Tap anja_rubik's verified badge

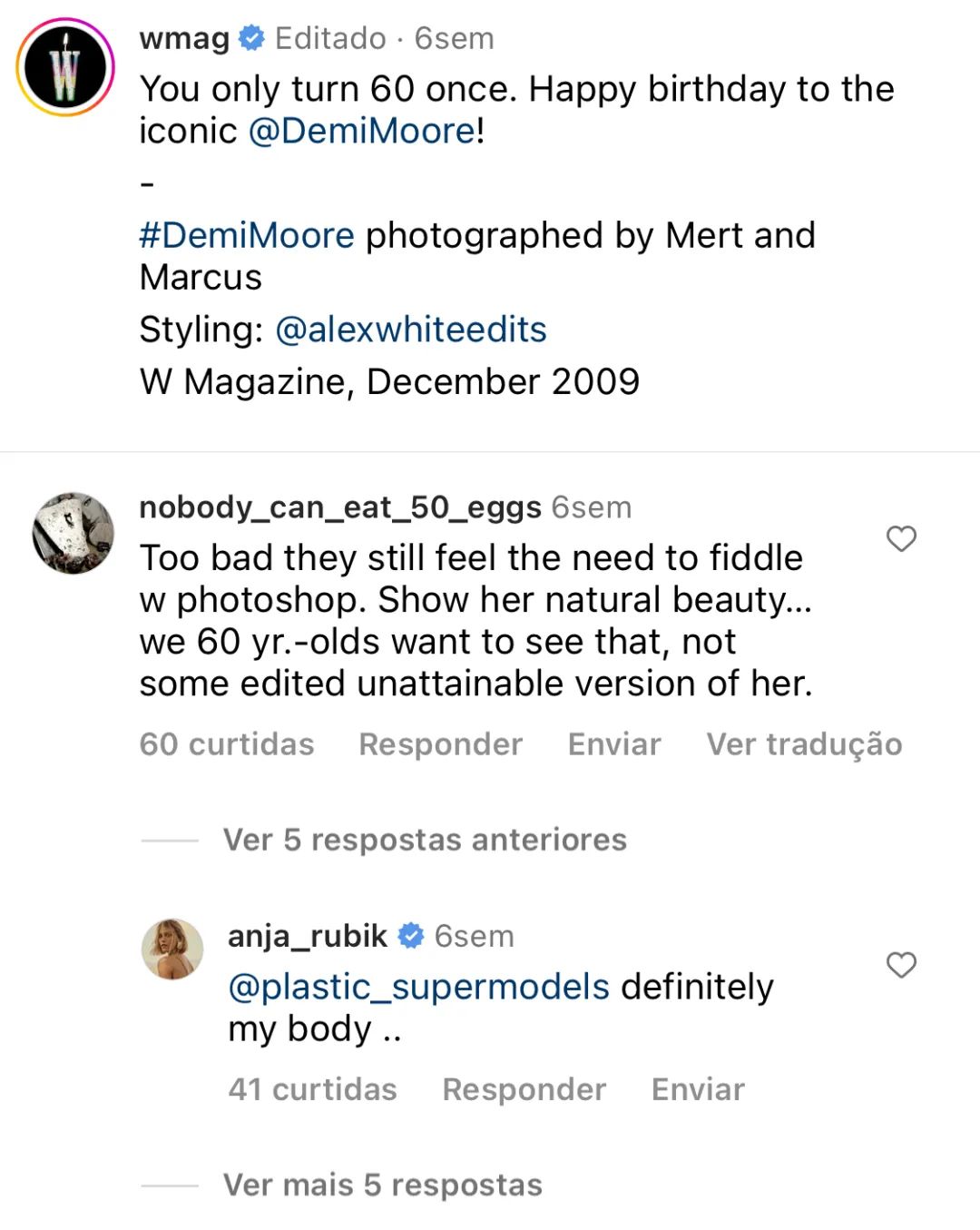[411, 936]
